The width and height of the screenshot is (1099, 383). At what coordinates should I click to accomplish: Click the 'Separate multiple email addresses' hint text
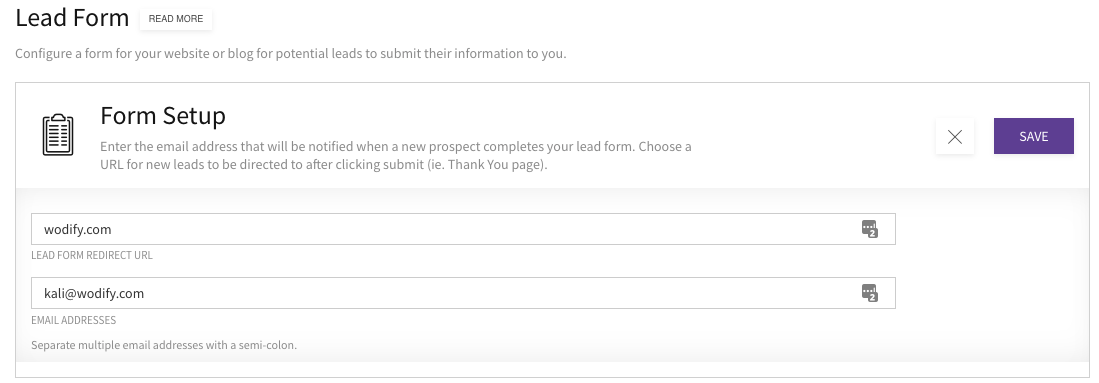tap(164, 345)
